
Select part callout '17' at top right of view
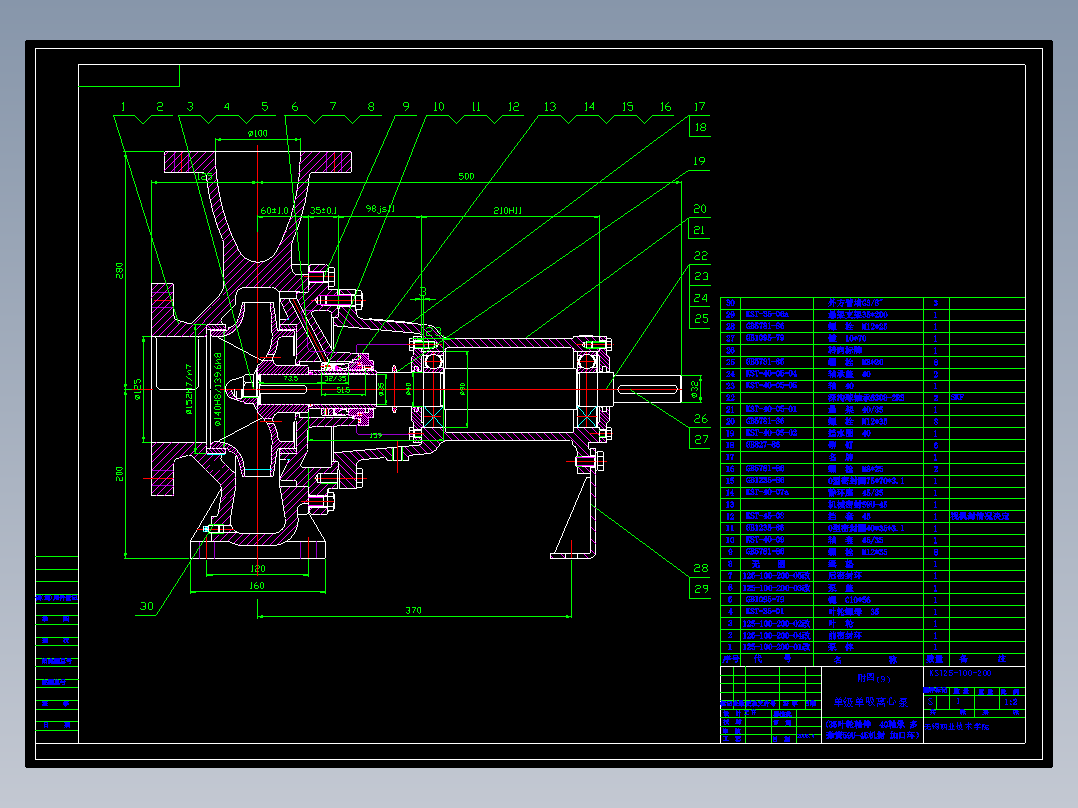[699, 107]
